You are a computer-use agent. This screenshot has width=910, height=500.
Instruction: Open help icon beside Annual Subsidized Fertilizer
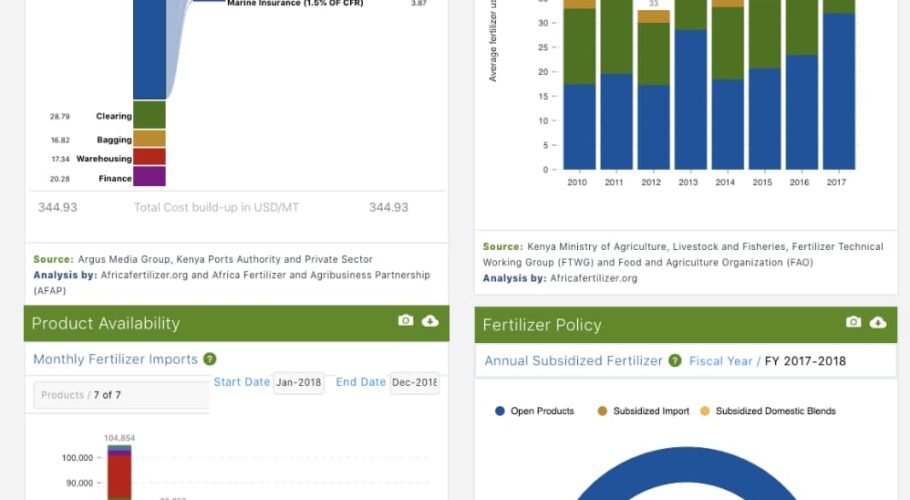click(675, 360)
